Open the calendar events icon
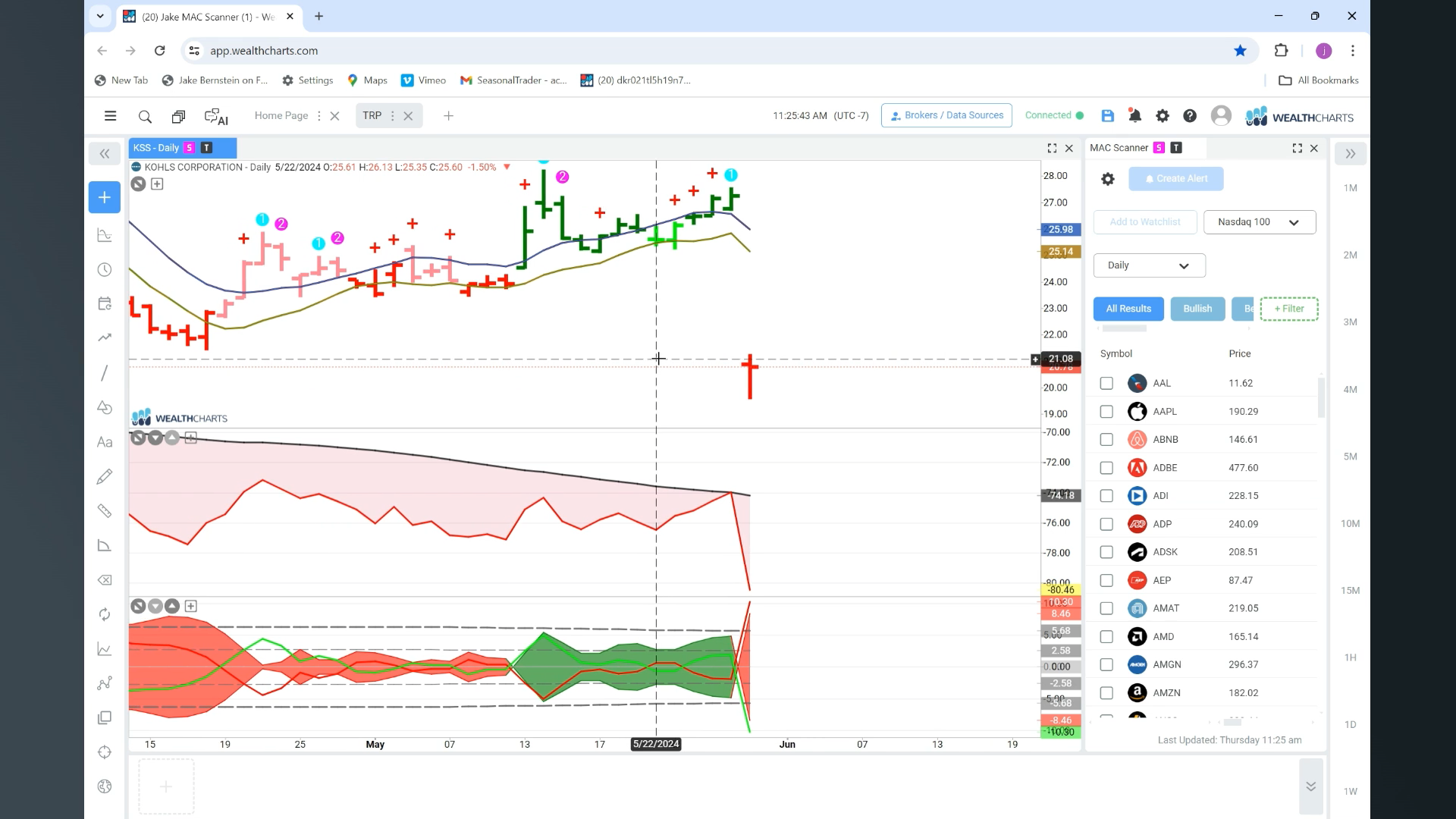 [105, 304]
